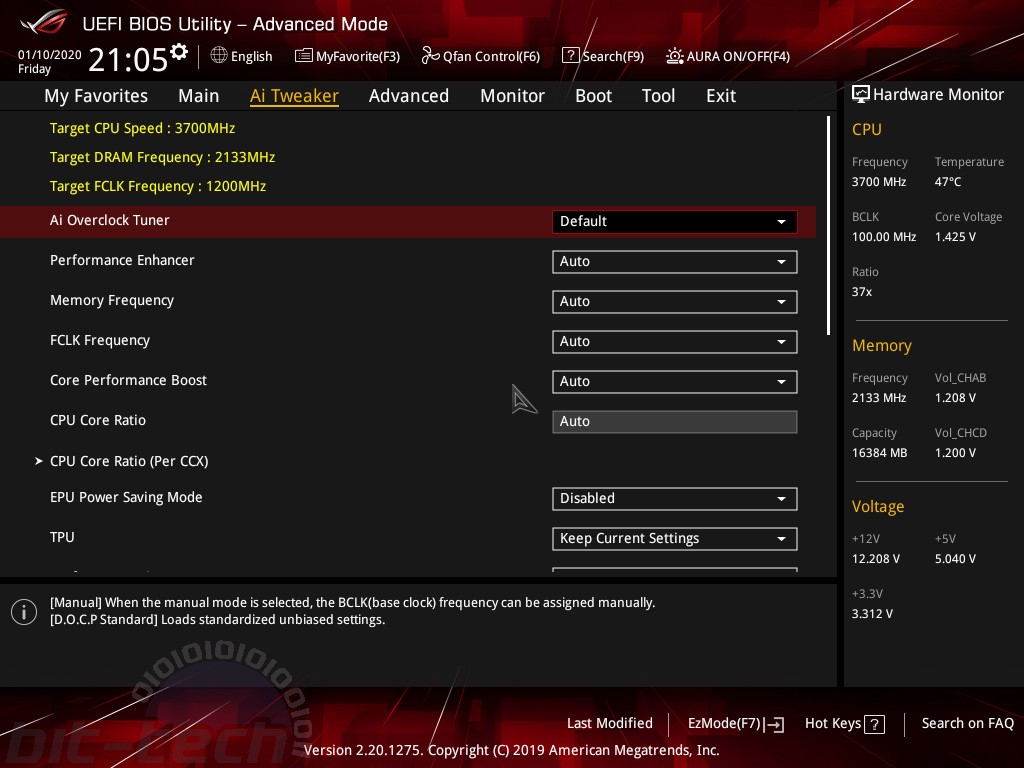Select the Ai Tweaker tab
Screen dimensions: 1024x768
pos(294,96)
